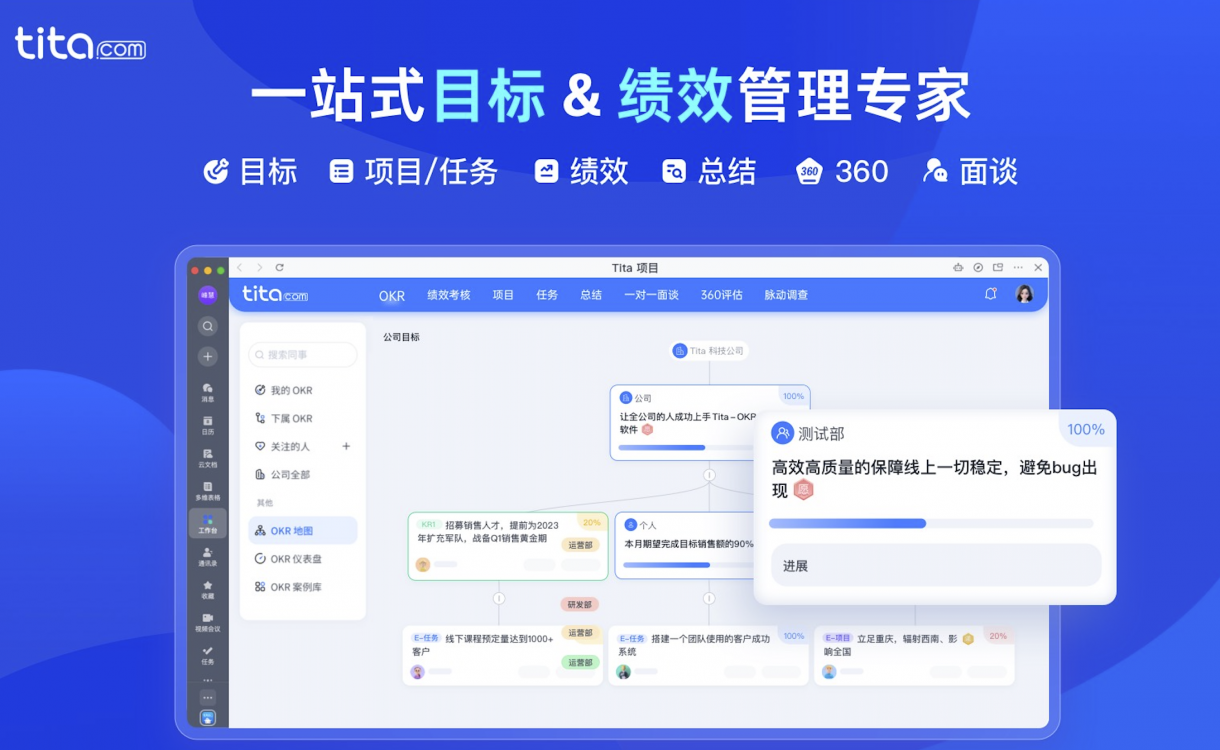
Task: Open the 收藏 favorites sidebar icon
Action: [208, 589]
